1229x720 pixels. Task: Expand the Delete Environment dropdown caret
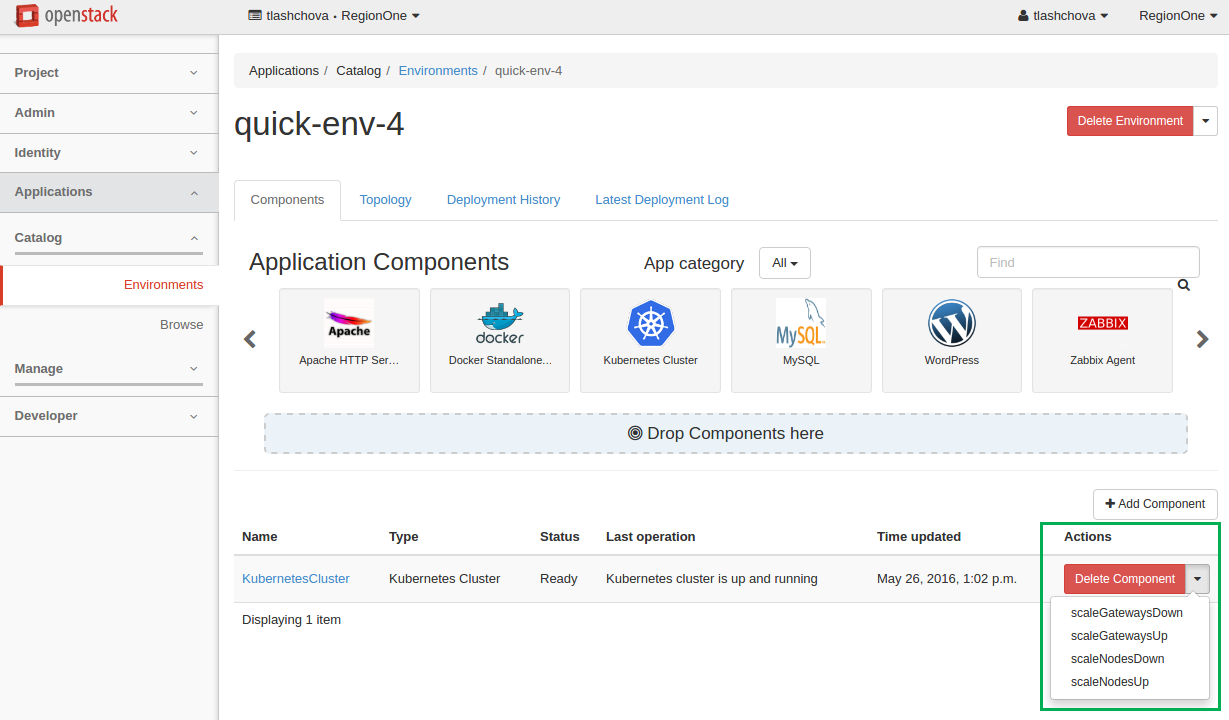click(x=1205, y=121)
